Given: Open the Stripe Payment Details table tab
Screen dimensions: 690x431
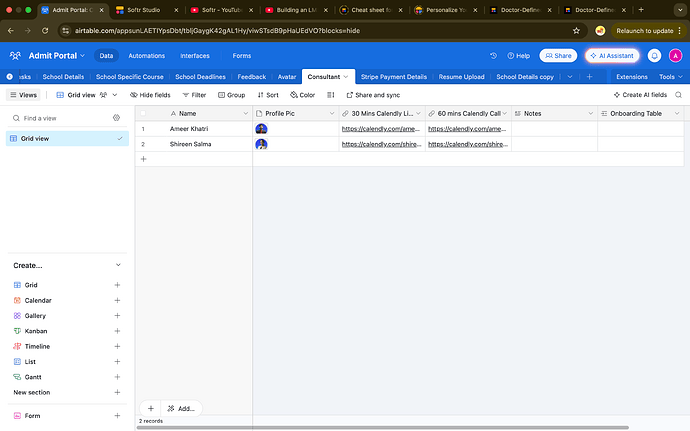Looking at the screenshot, I should (x=394, y=77).
